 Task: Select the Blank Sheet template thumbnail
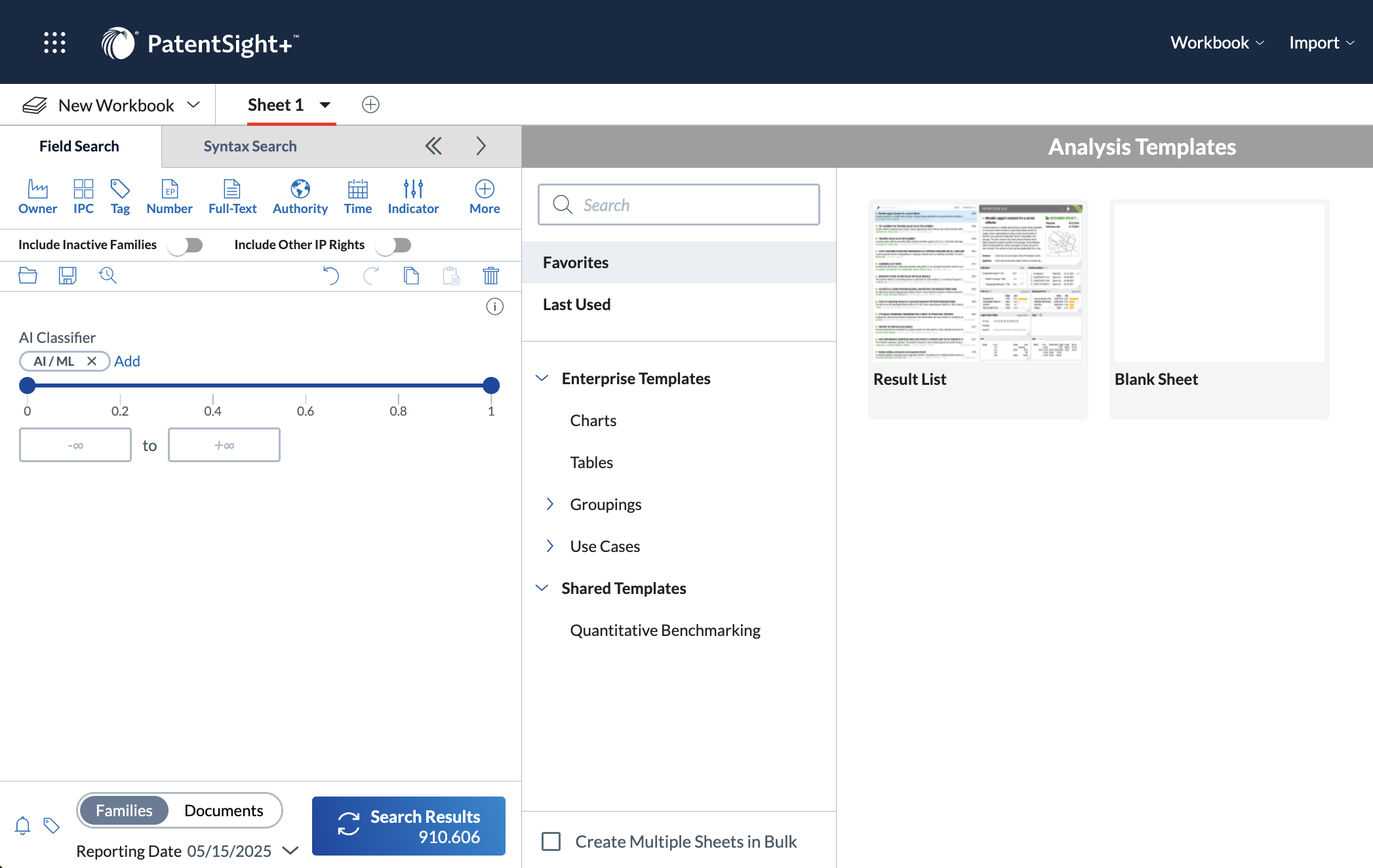click(1218, 283)
